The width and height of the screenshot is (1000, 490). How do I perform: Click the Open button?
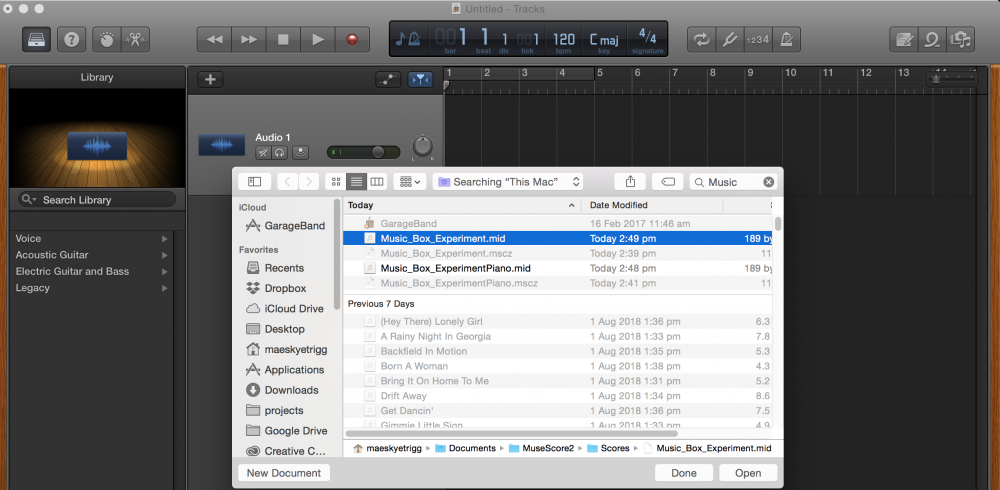click(748, 473)
